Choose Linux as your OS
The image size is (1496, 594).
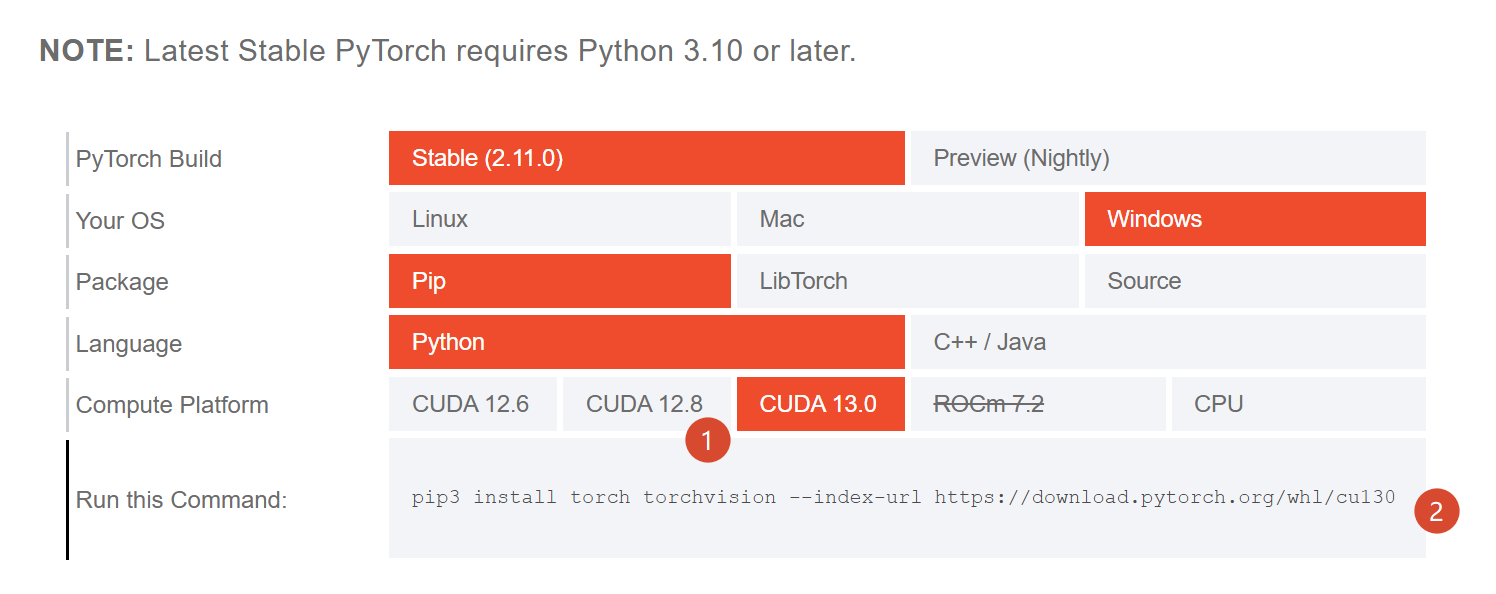coord(559,219)
